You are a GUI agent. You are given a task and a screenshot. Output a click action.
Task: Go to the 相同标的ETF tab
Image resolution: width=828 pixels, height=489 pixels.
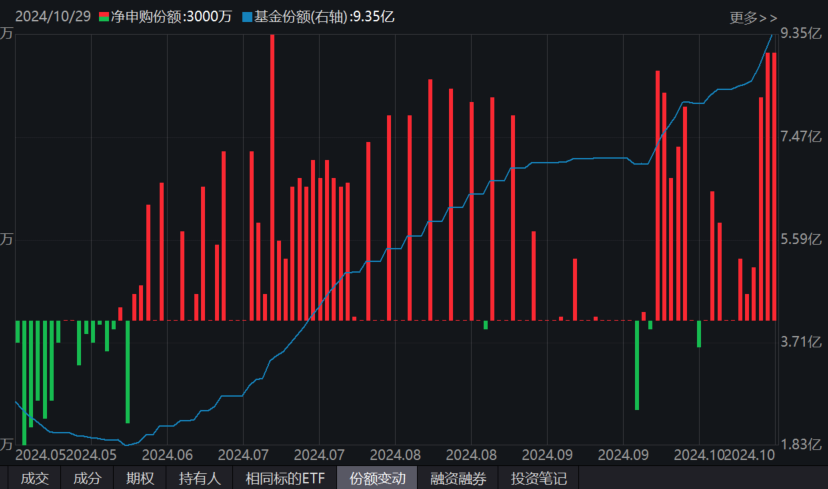[x=284, y=479]
